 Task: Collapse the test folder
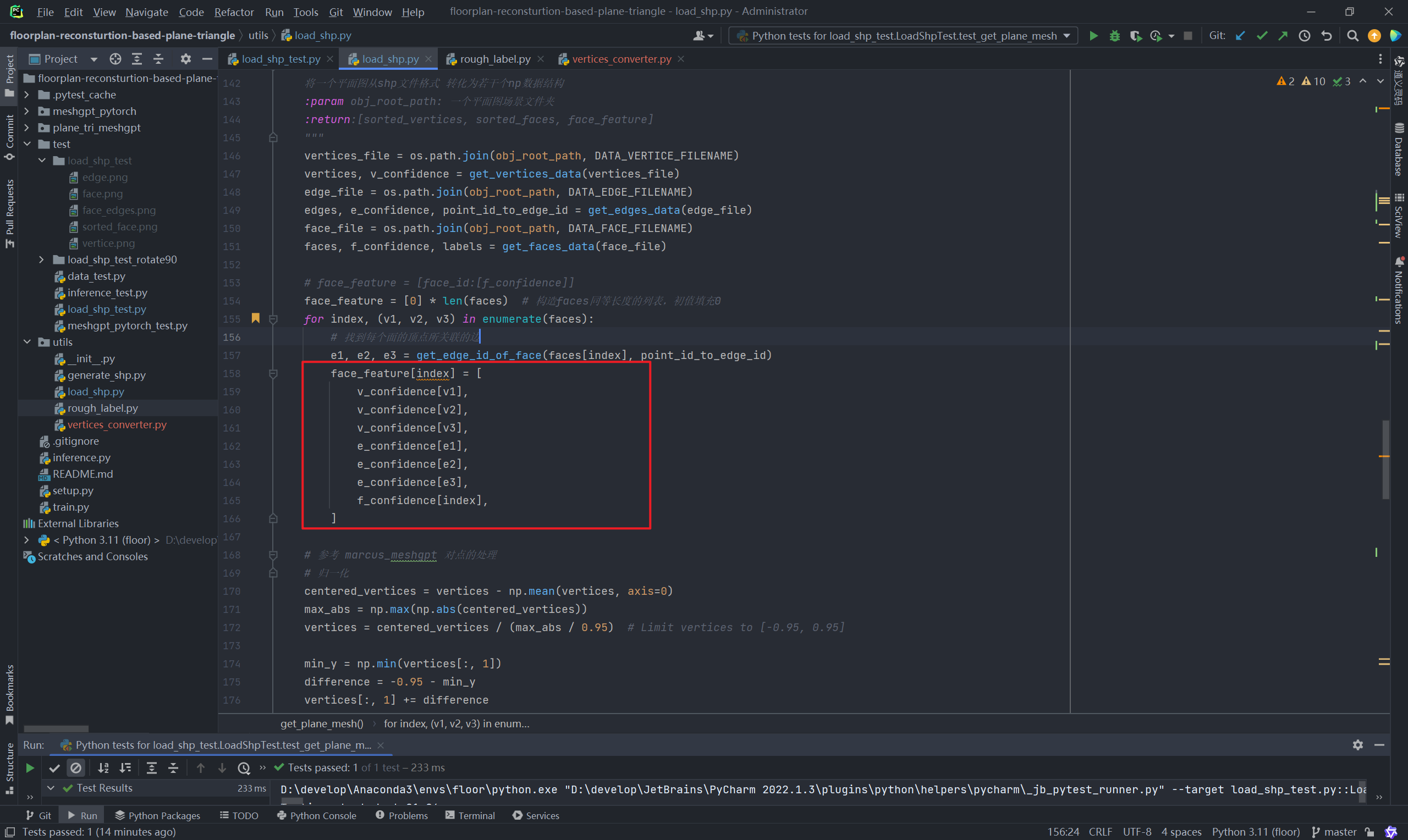click(x=26, y=145)
